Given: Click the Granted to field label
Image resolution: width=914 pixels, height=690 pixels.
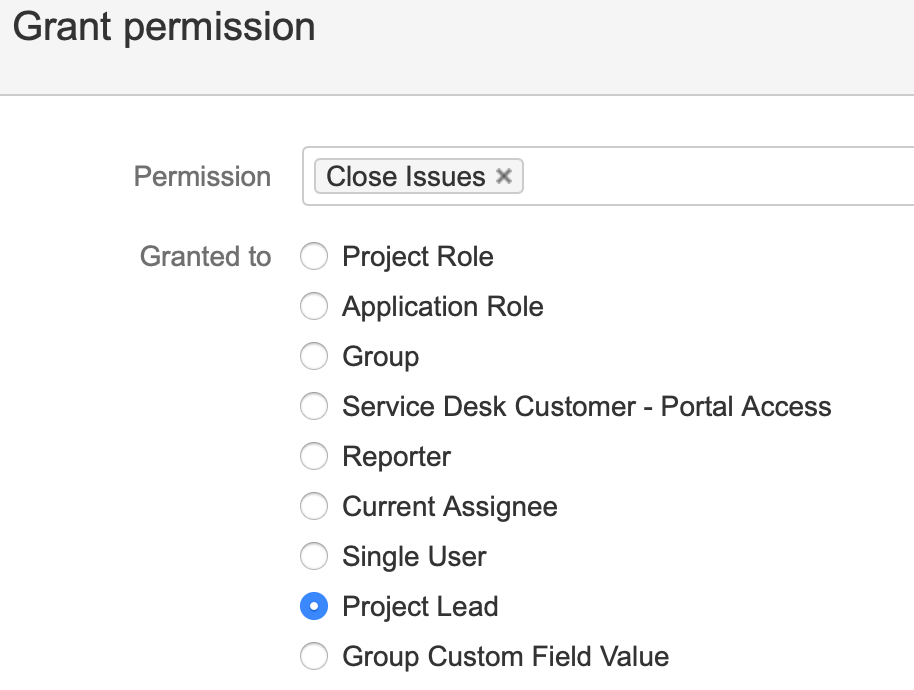Looking at the screenshot, I should pyautogui.click(x=205, y=257).
